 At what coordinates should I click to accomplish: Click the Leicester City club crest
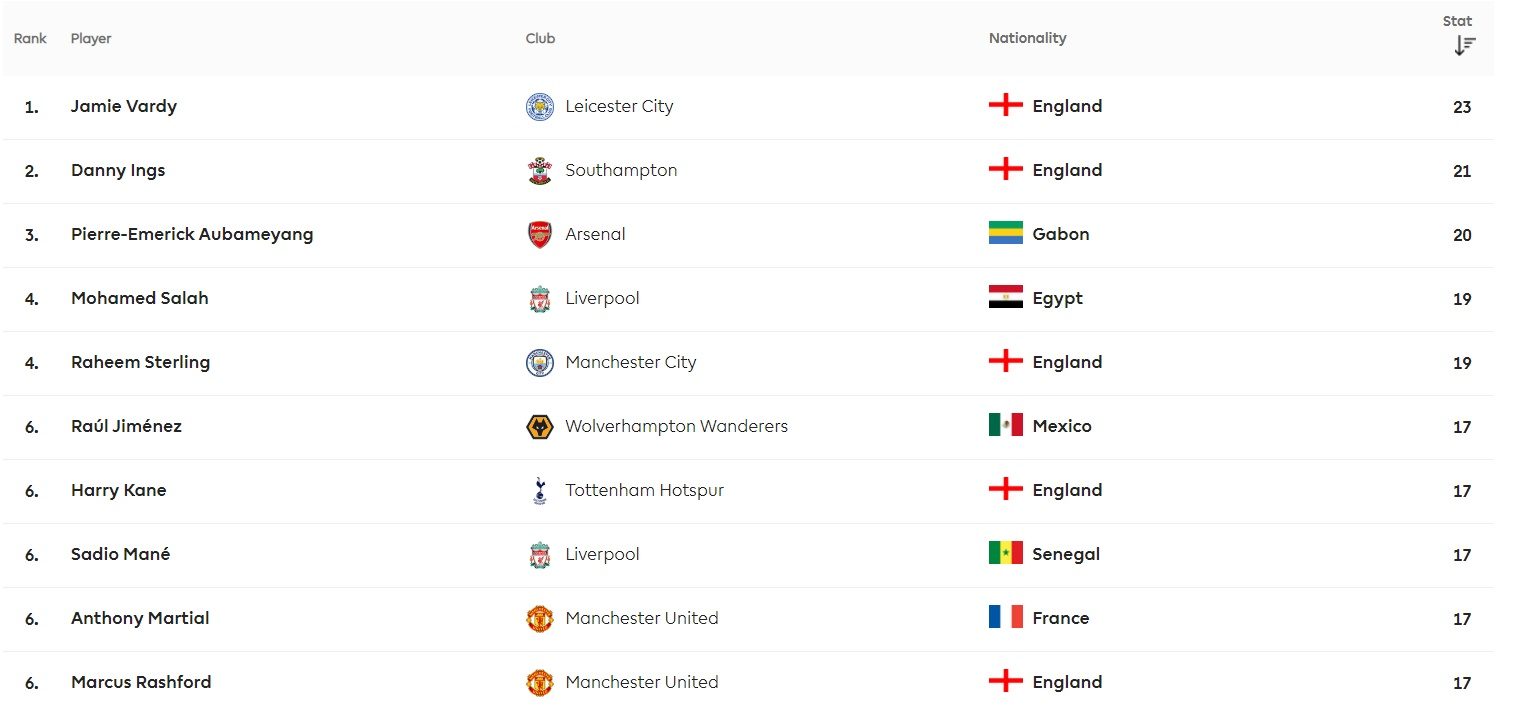click(540, 107)
